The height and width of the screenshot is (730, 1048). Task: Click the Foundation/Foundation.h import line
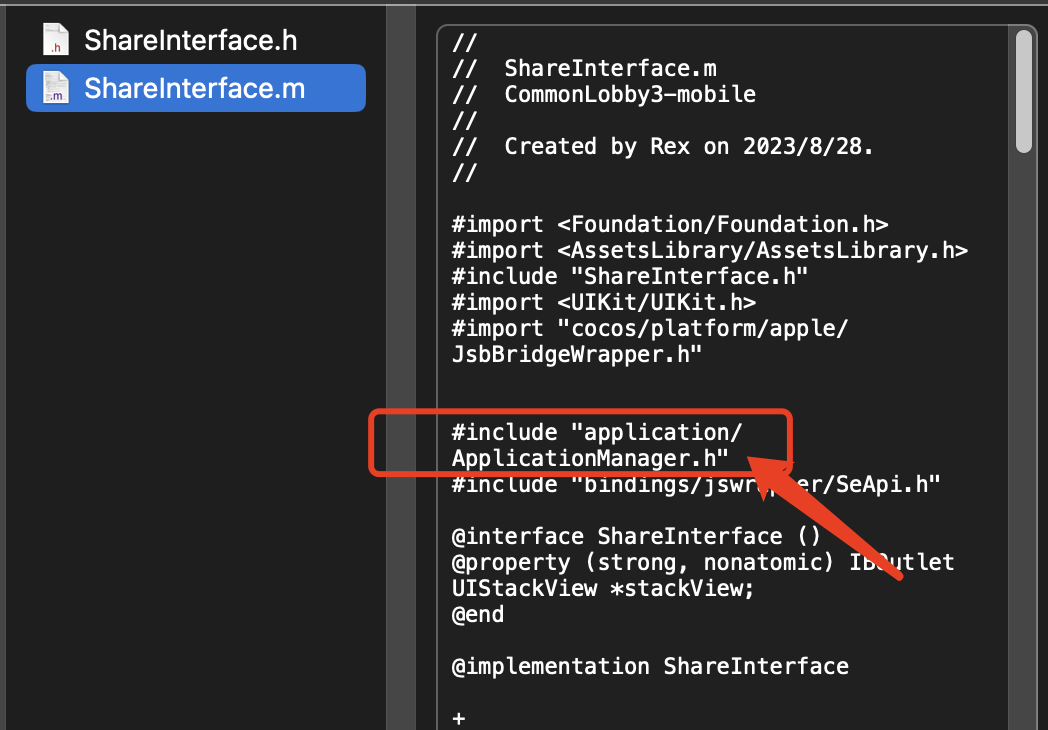tap(670, 224)
